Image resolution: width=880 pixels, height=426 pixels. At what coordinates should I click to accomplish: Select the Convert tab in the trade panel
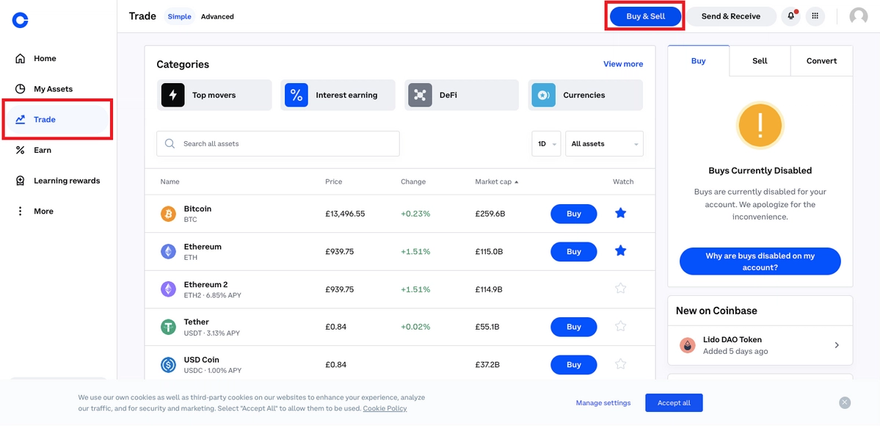click(x=822, y=61)
